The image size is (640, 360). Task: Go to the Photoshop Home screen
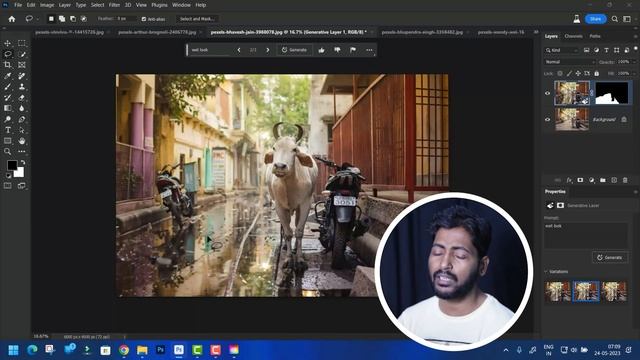pyautogui.click(x=11, y=19)
